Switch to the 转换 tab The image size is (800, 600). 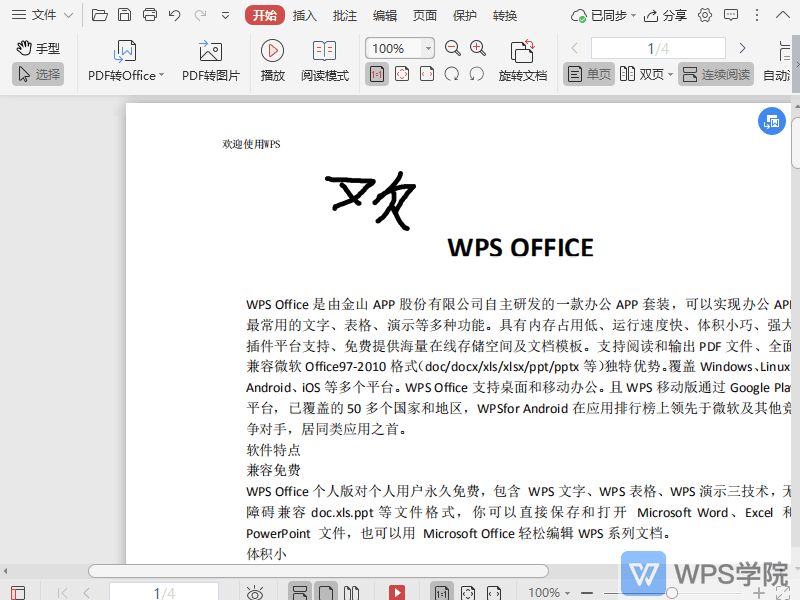click(505, 16)
